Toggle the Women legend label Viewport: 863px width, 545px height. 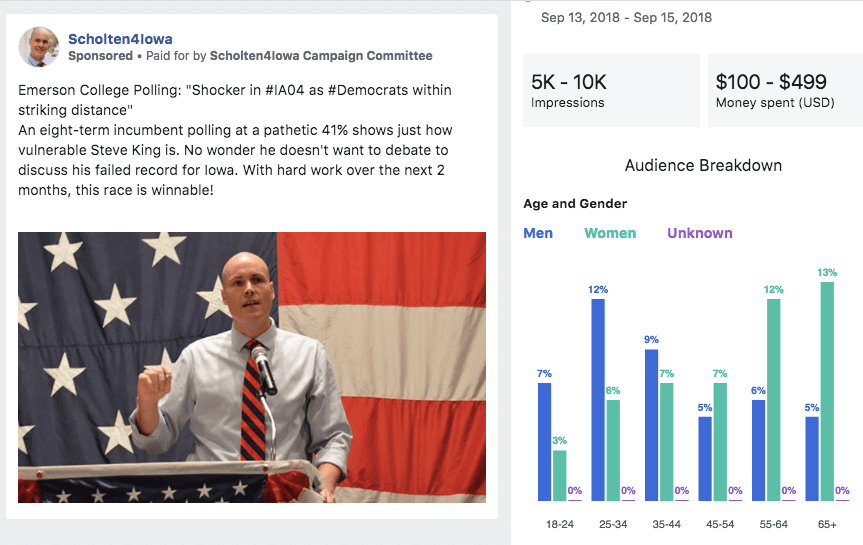click(610, 233)
